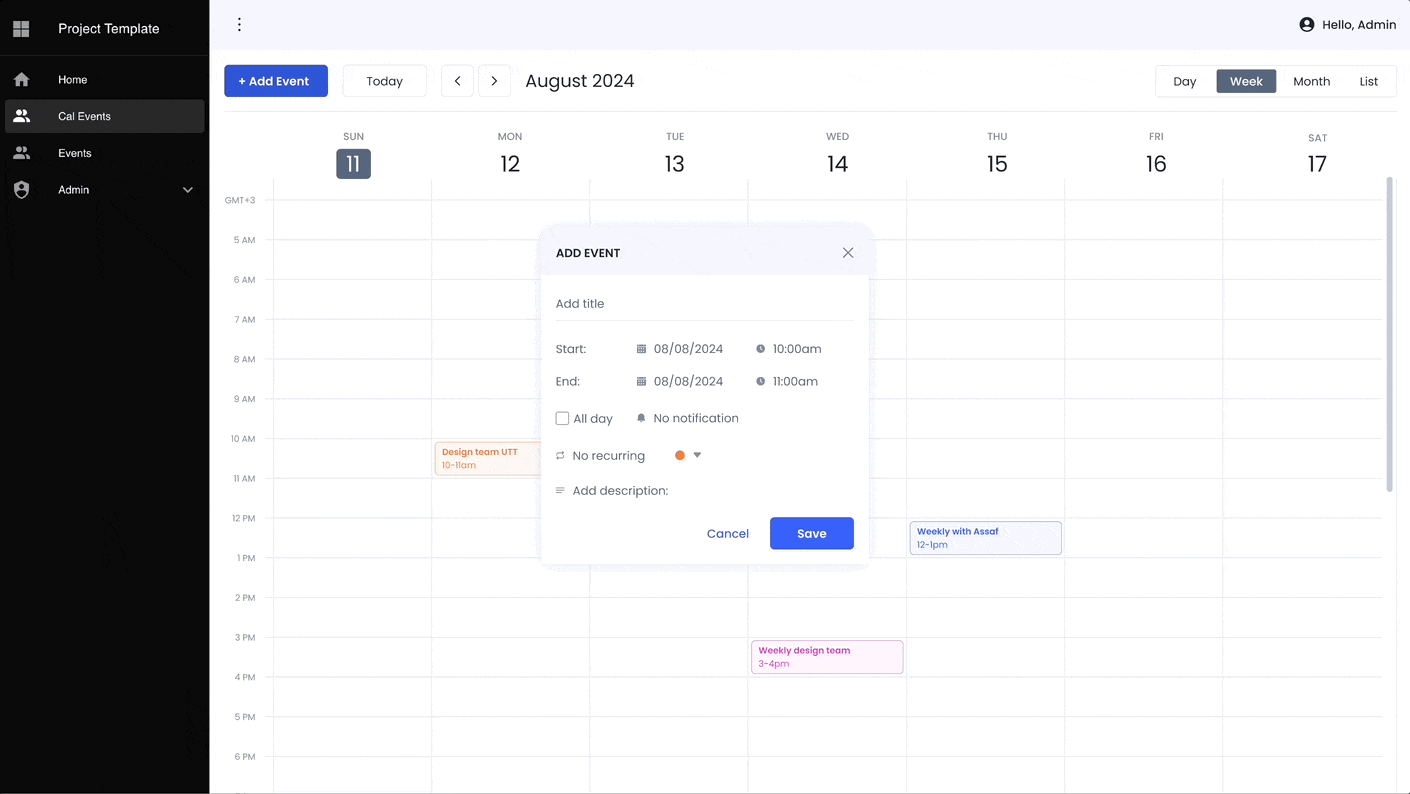1410x794 pixels.
Task: Switch to Week view
Action: (x=1246, y=81)
